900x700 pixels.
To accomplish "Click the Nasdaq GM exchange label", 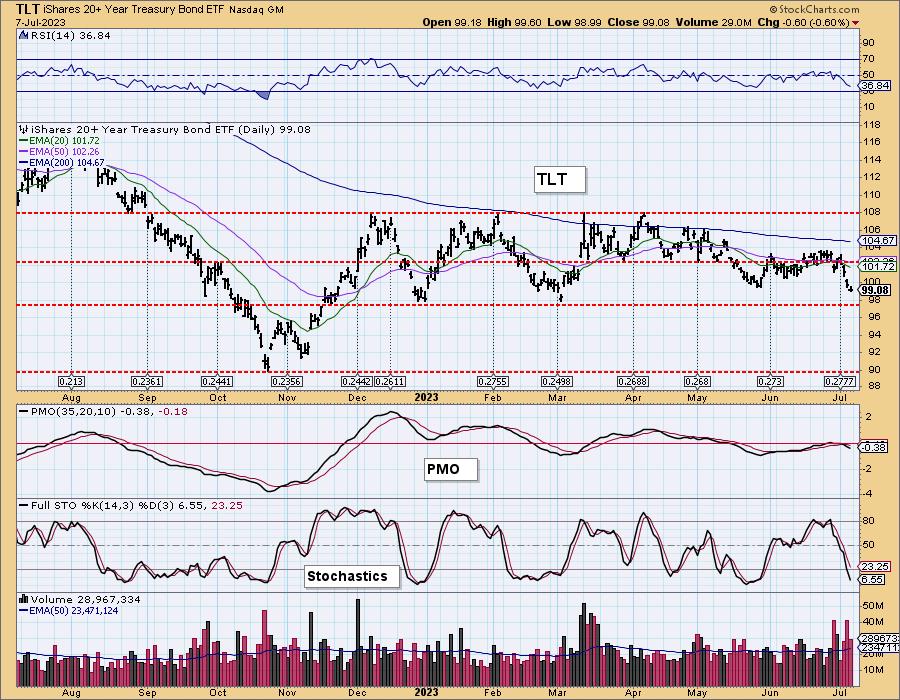I will pos(256,10).
